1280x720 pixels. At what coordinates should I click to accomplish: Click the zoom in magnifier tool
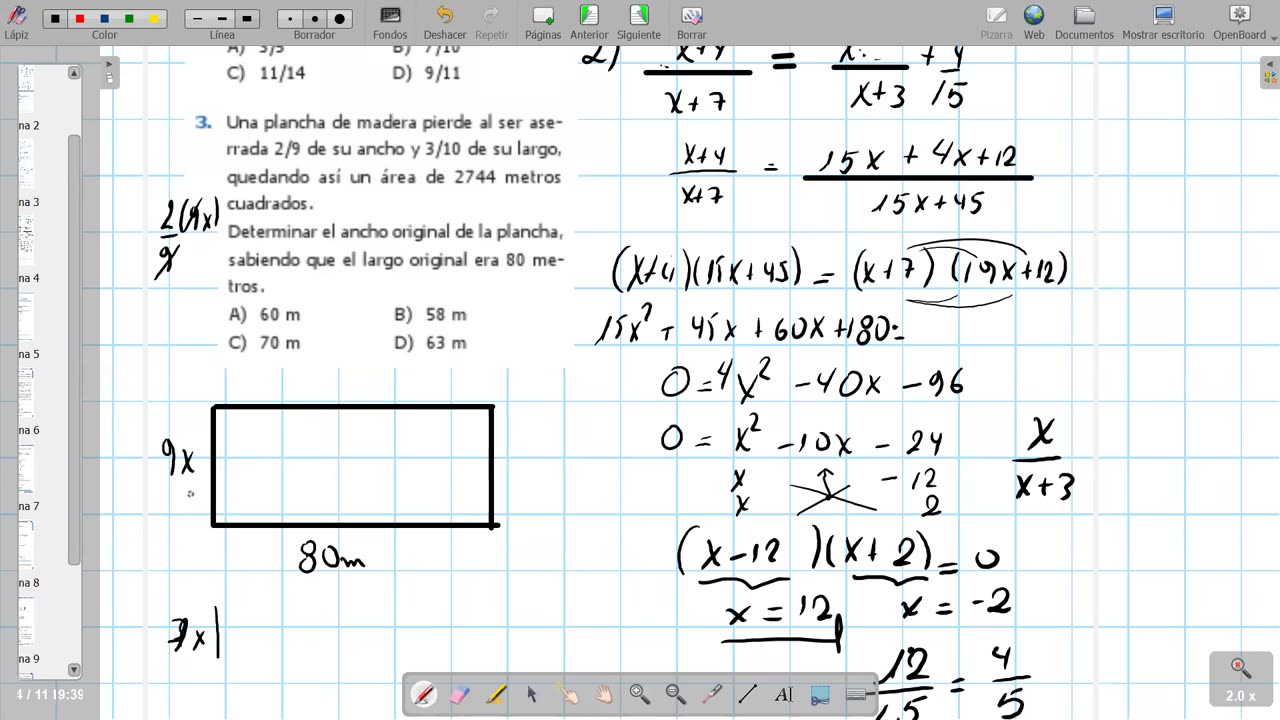640,694
